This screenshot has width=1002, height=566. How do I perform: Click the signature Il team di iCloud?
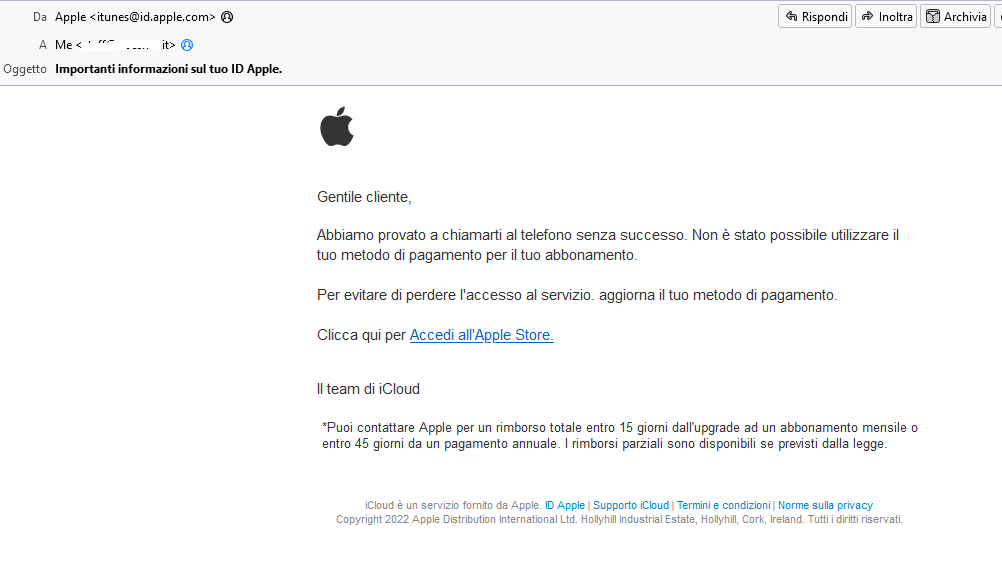click(x=368, y=389)
